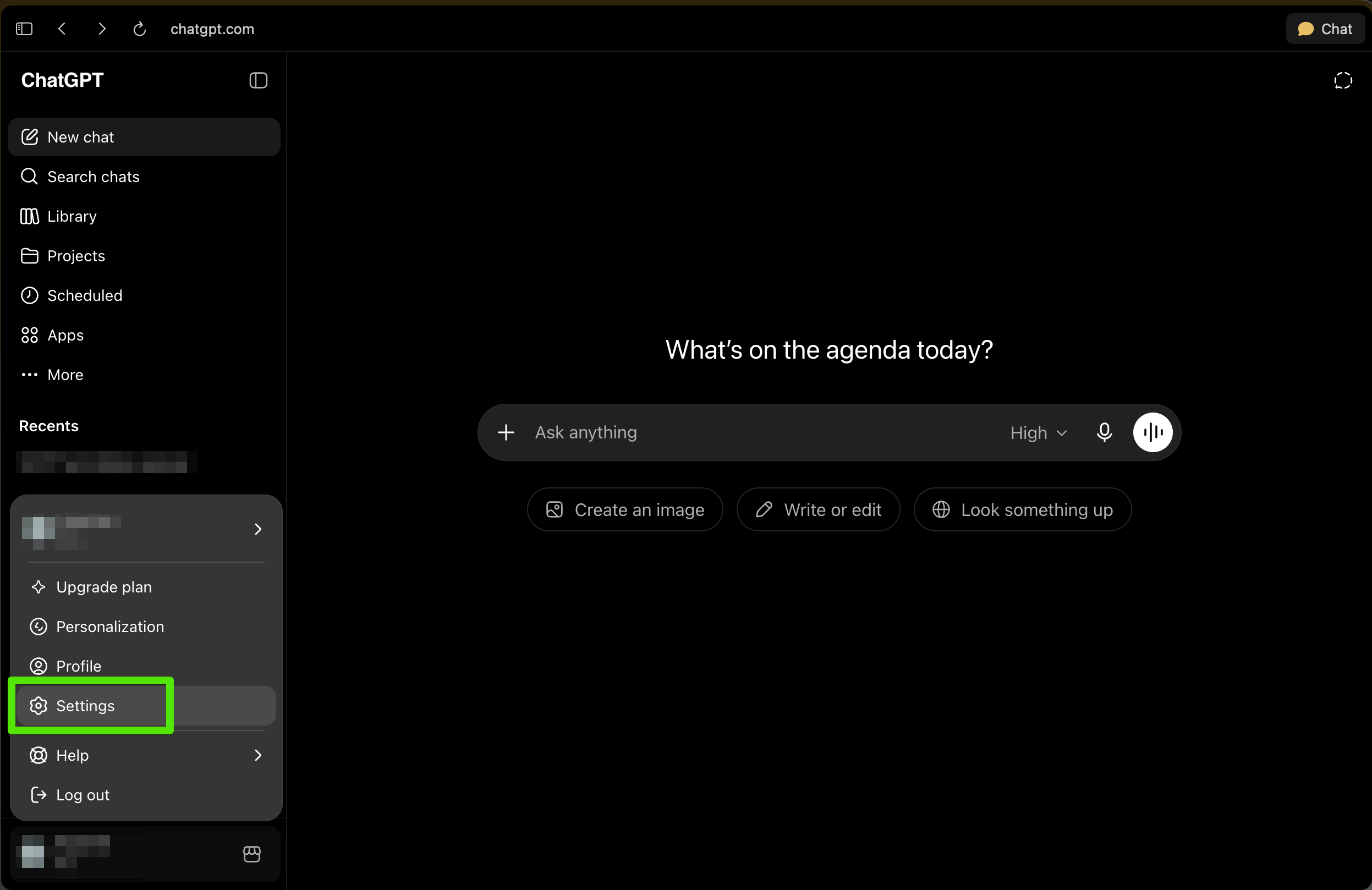Open the High reasoning level dropdown
1372x890 pixels.
(1039, 432)
